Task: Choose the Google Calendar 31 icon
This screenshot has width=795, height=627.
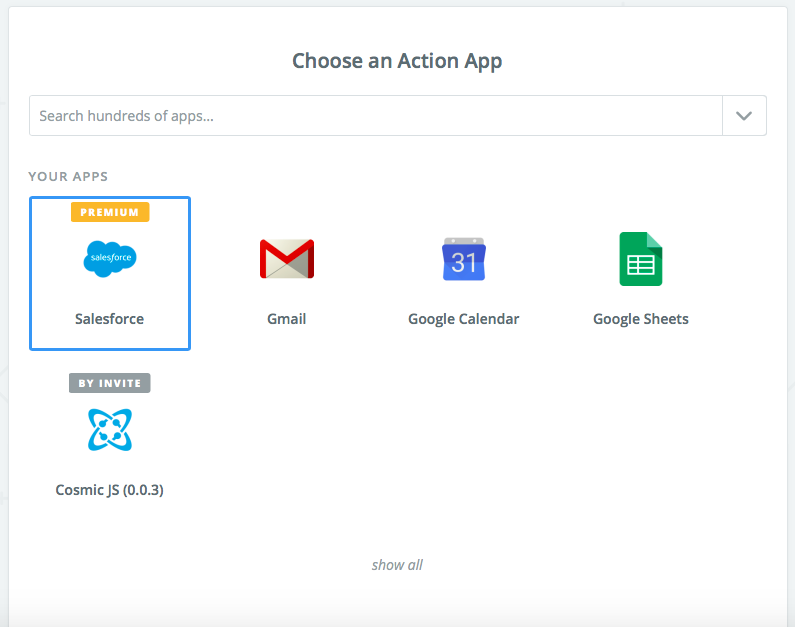Action: (x=463, y=259)
